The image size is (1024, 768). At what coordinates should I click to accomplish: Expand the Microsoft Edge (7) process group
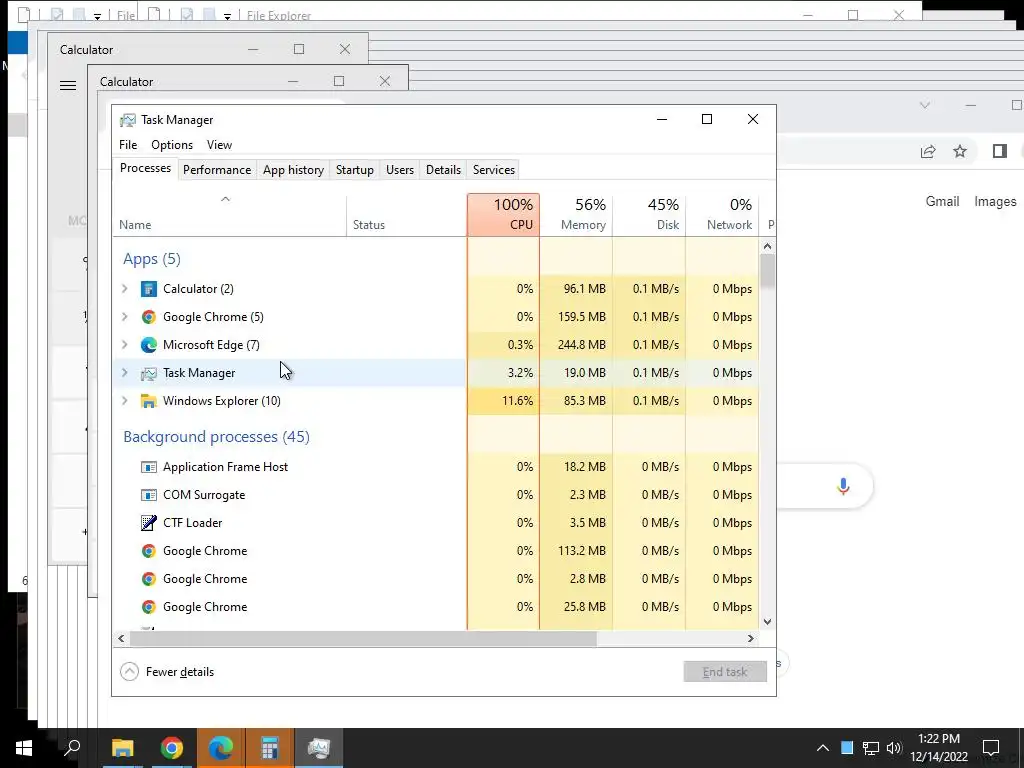point(125,345)
